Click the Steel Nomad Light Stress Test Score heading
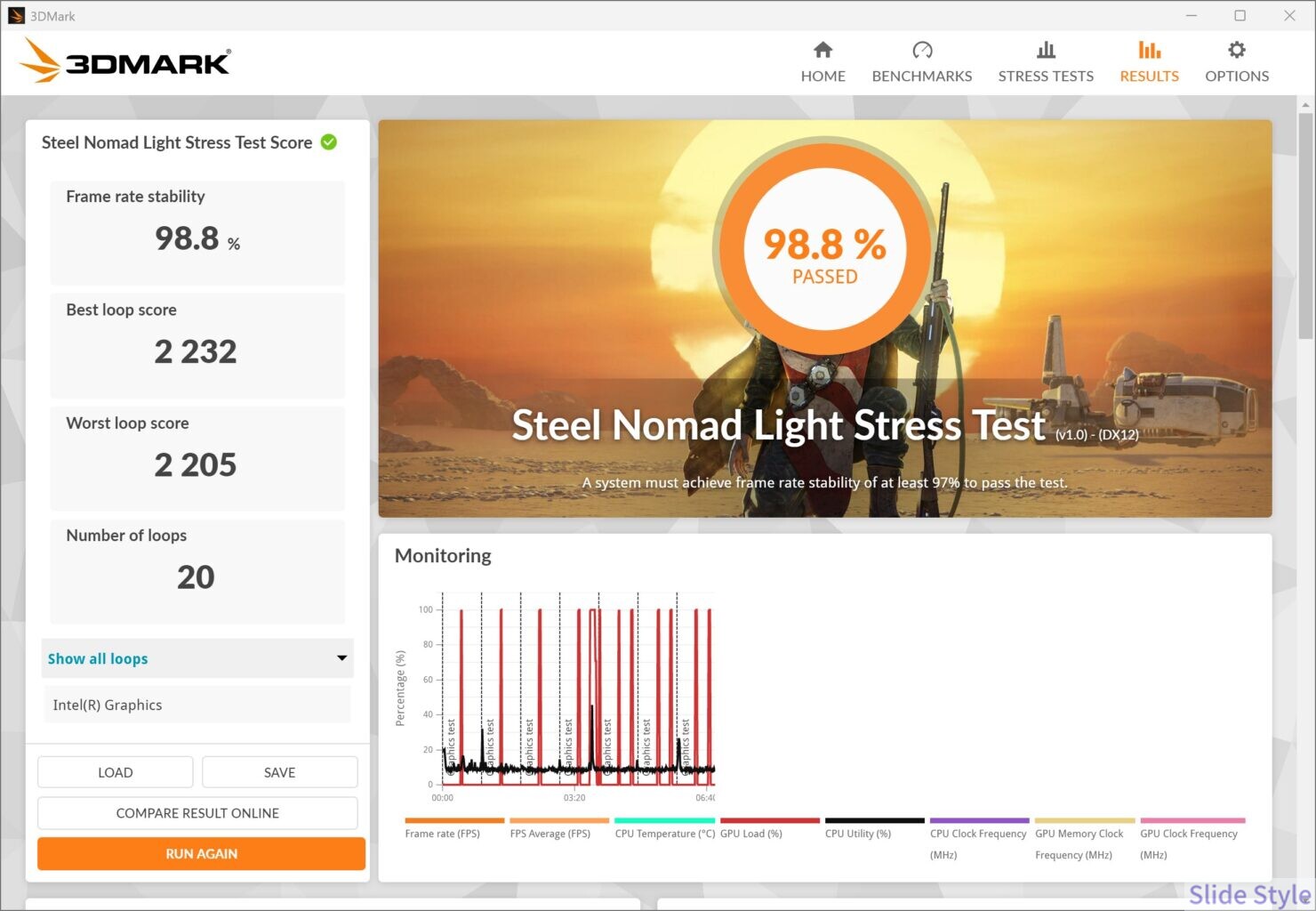 (177, 142)
